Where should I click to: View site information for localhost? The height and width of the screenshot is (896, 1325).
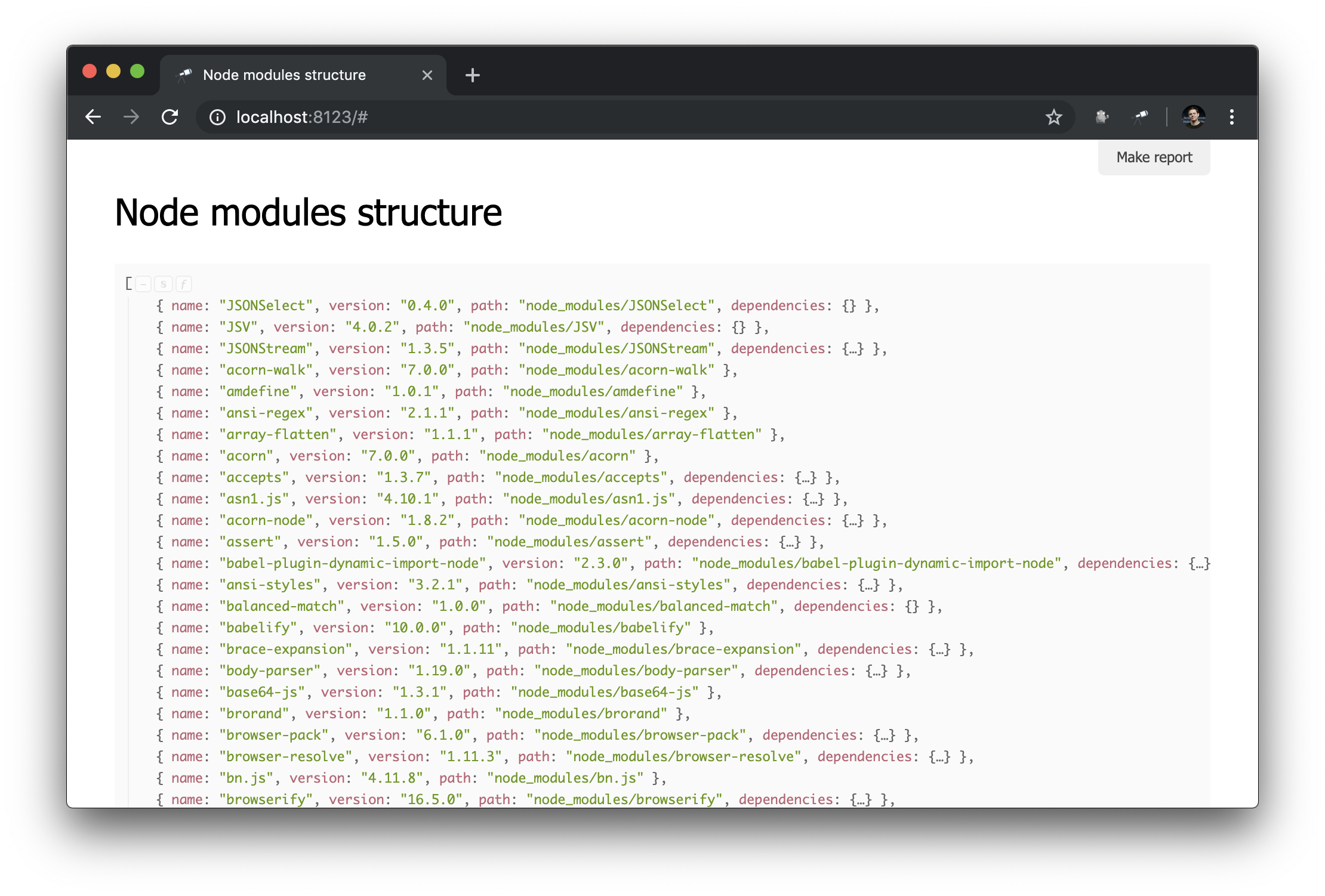coord(218,117)
